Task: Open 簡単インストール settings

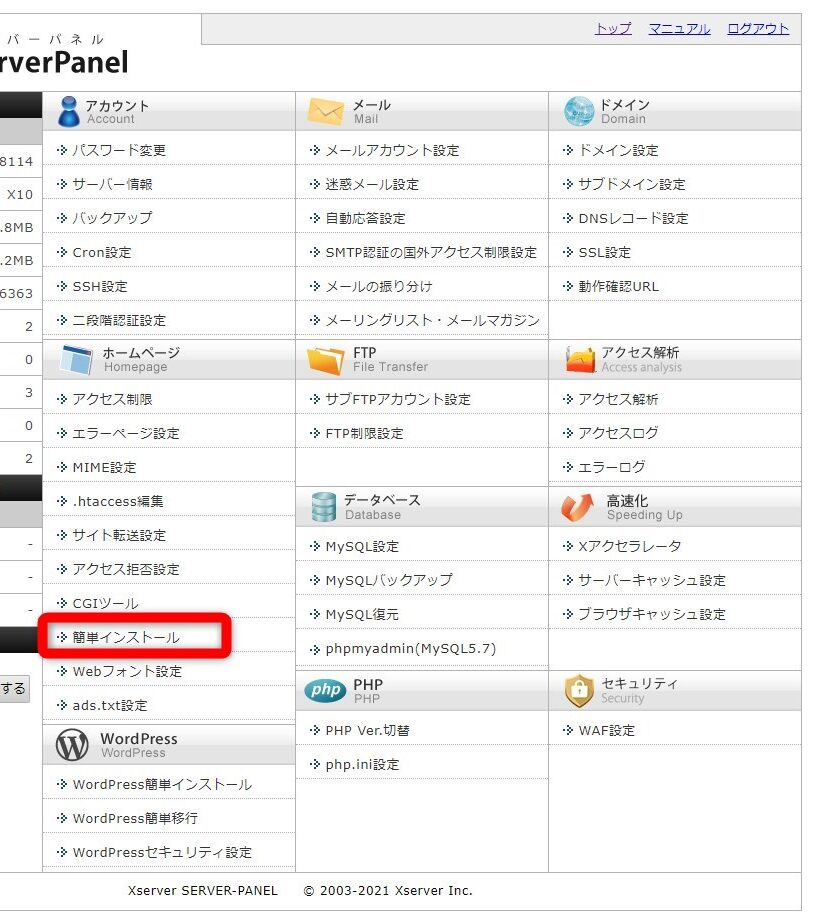Action: (x=113, y=637)
